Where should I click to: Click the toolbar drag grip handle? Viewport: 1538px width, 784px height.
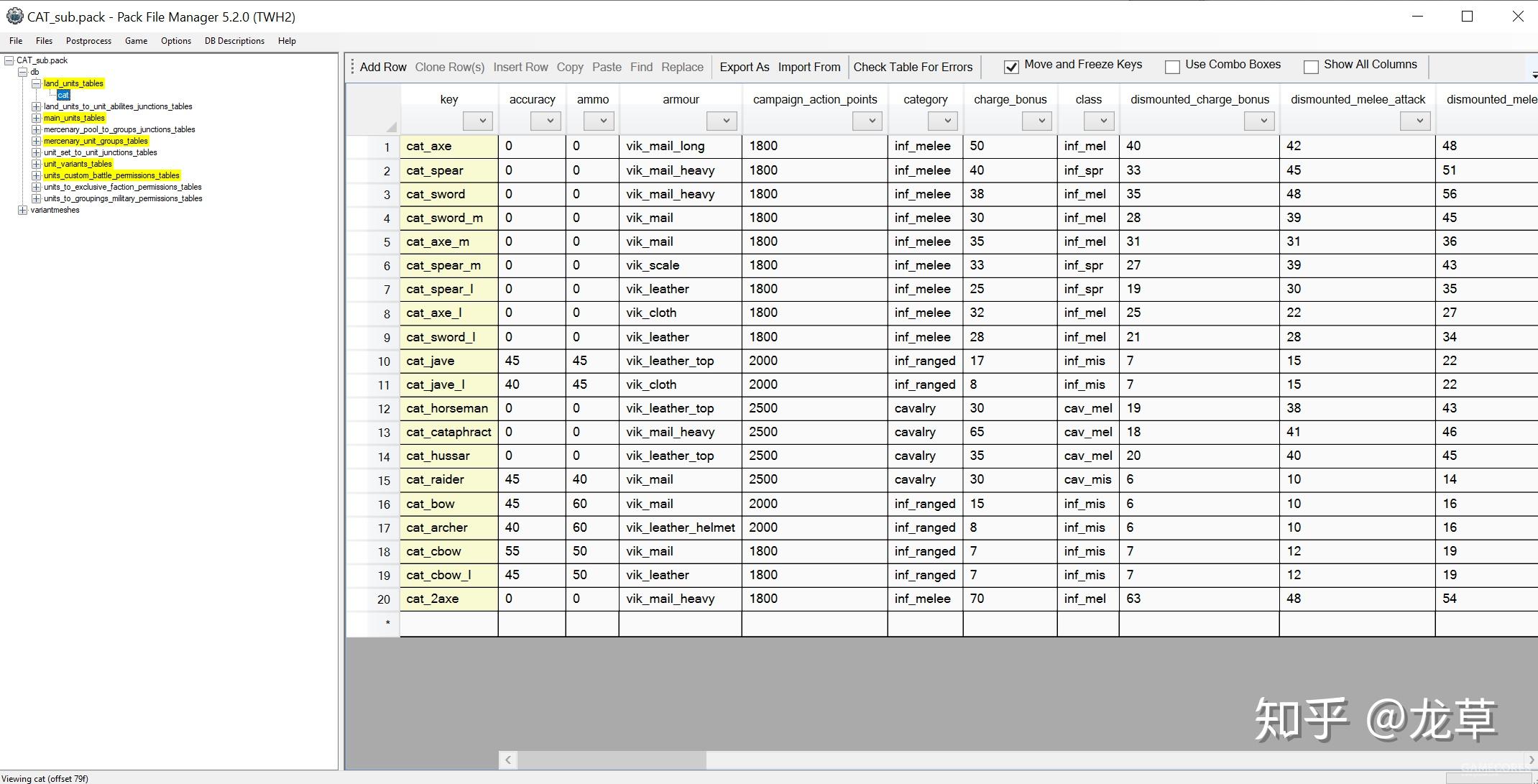[x=352, y=67]
